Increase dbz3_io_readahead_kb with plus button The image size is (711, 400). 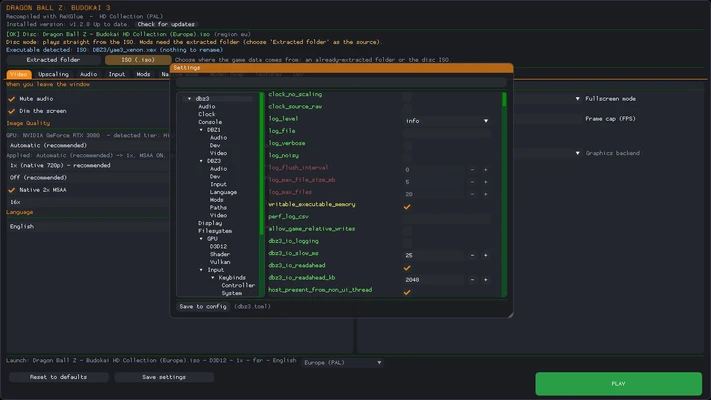(x=485, y=280)
